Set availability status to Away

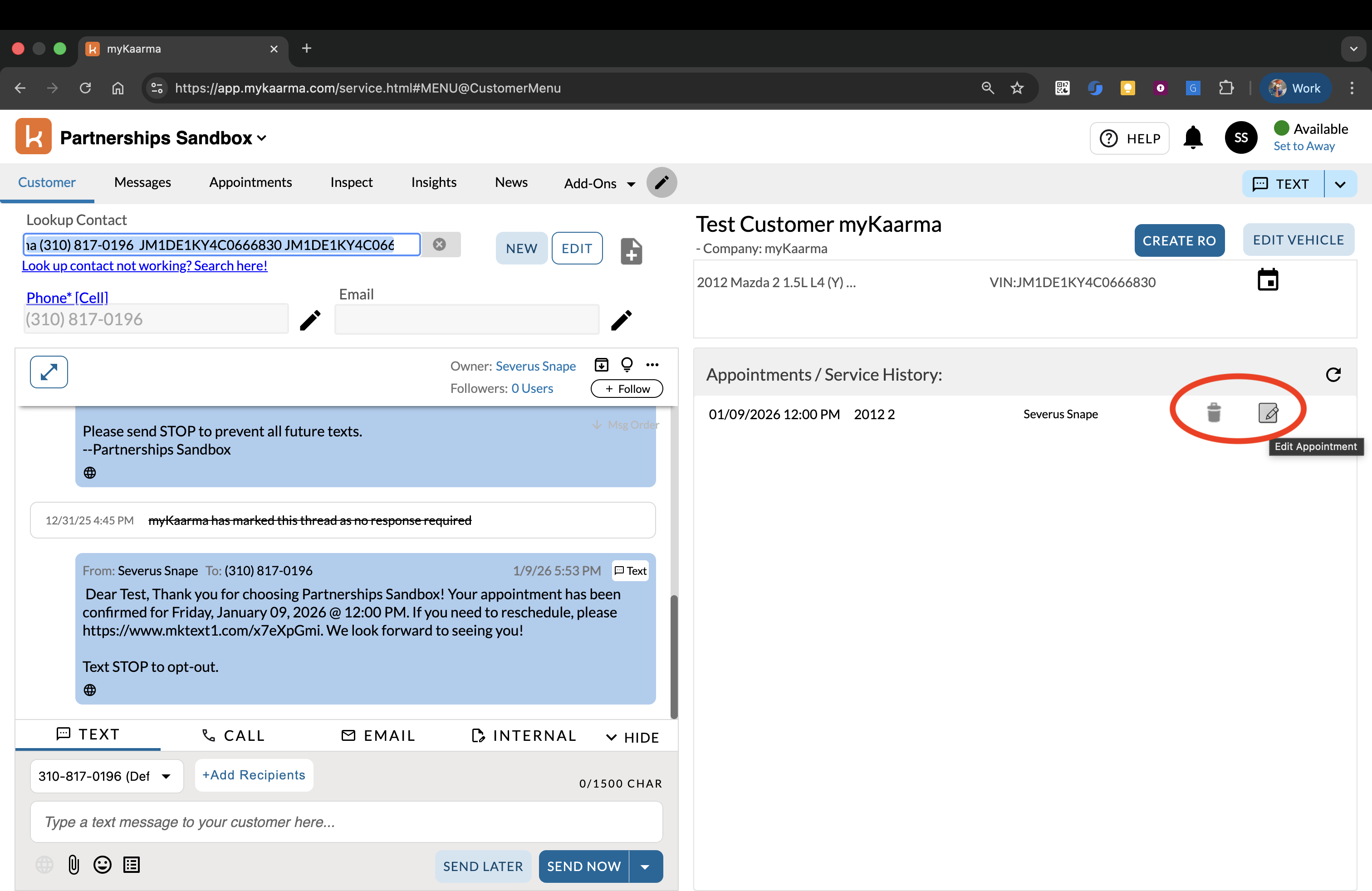1304,146
